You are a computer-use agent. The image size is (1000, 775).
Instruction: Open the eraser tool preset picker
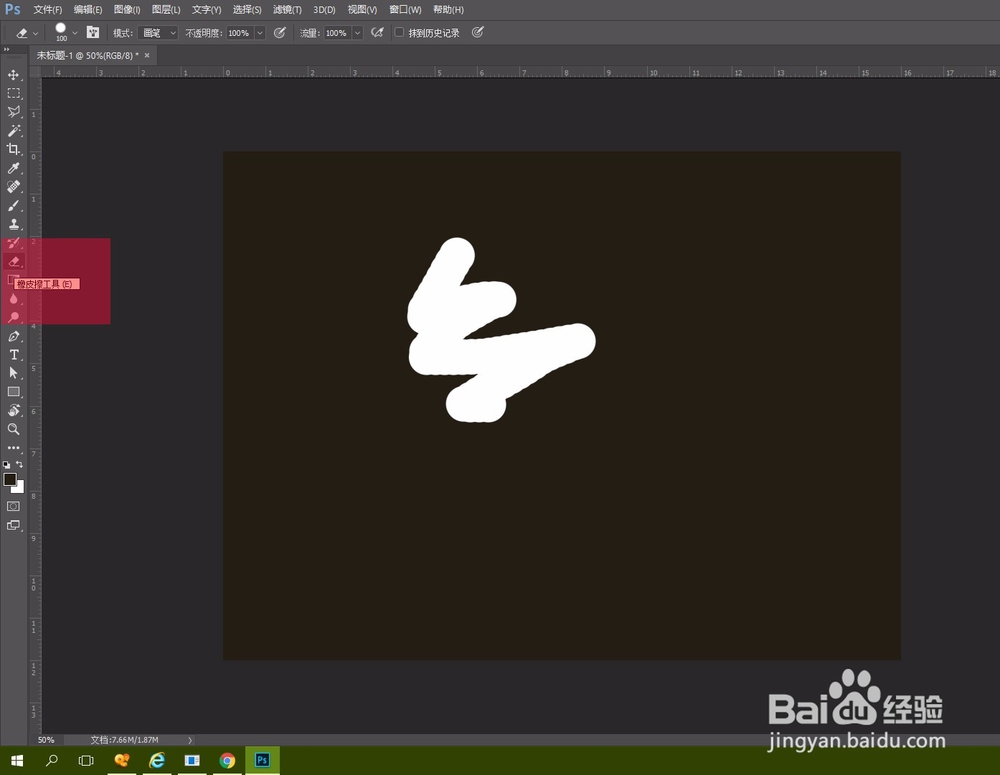(x=27, y=33)
